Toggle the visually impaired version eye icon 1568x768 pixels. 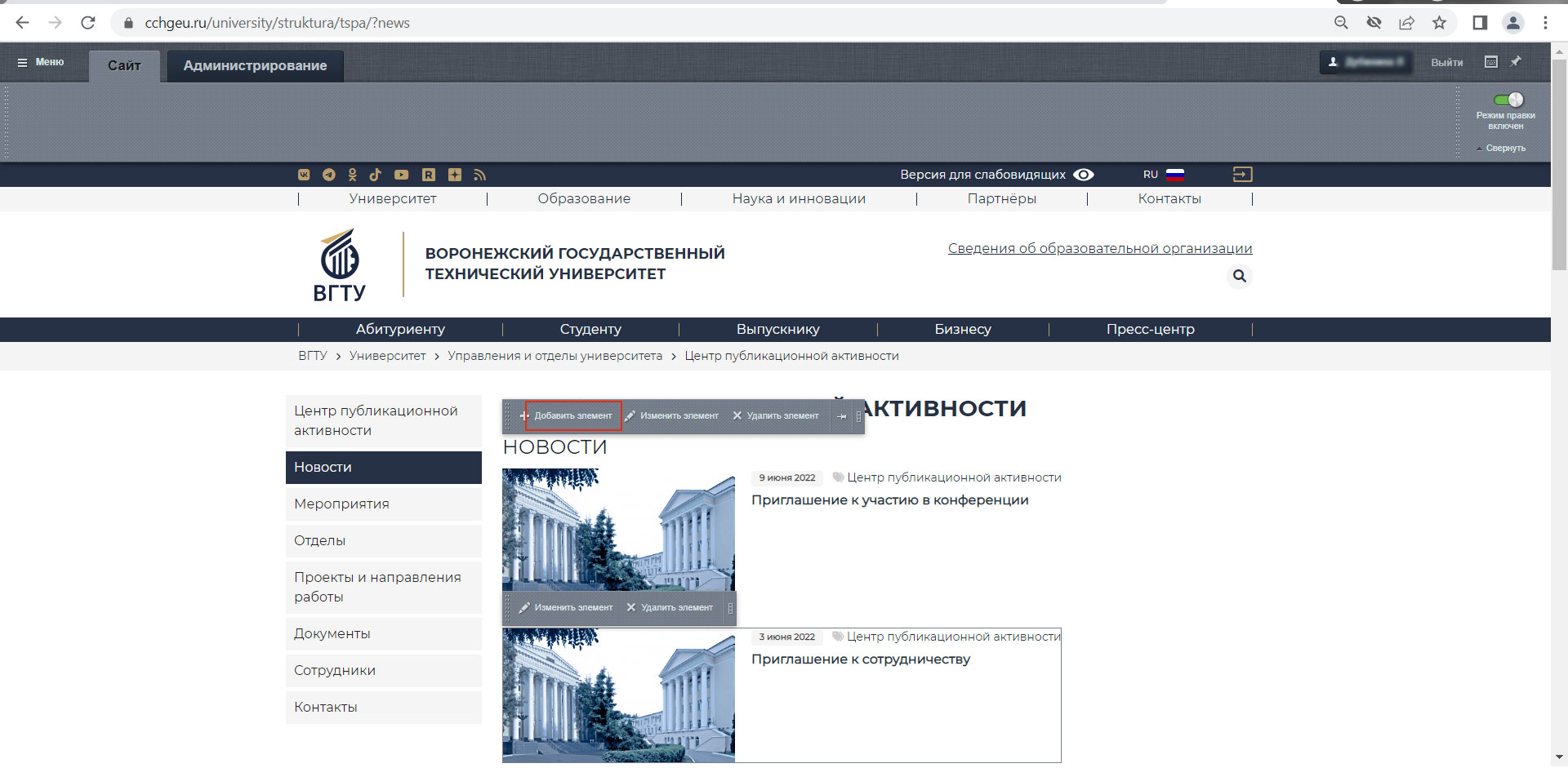[x=1083, y=175]
